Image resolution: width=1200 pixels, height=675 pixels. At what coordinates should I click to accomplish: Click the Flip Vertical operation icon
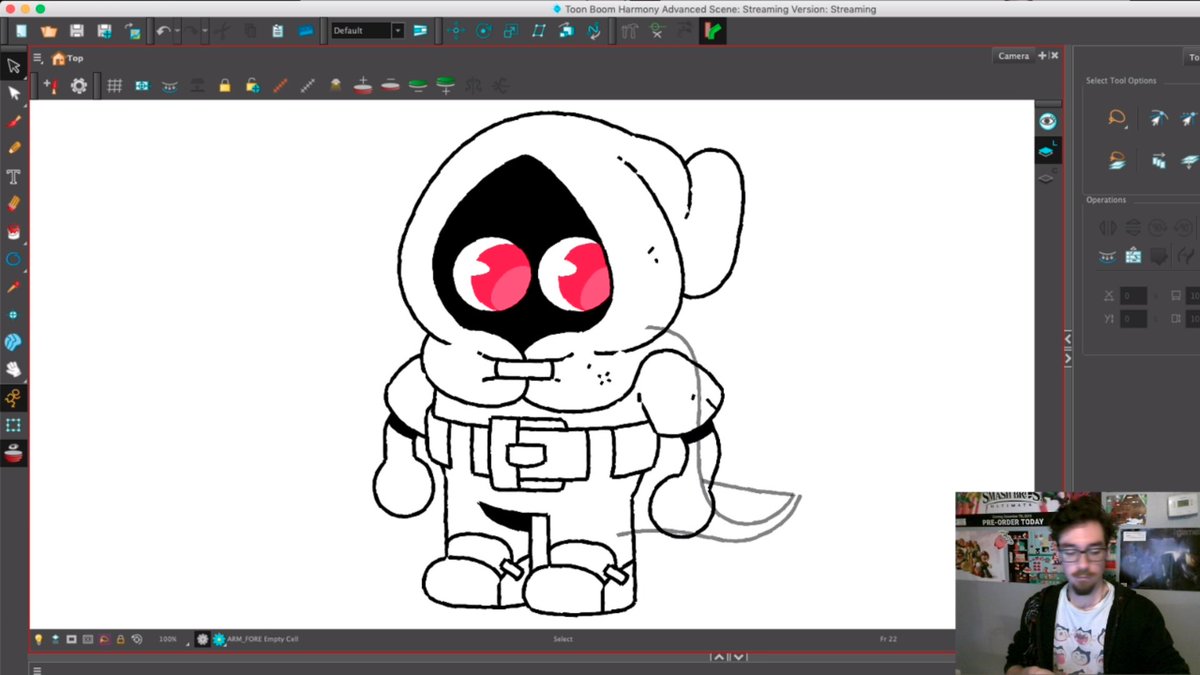[x=1133, y=228]
